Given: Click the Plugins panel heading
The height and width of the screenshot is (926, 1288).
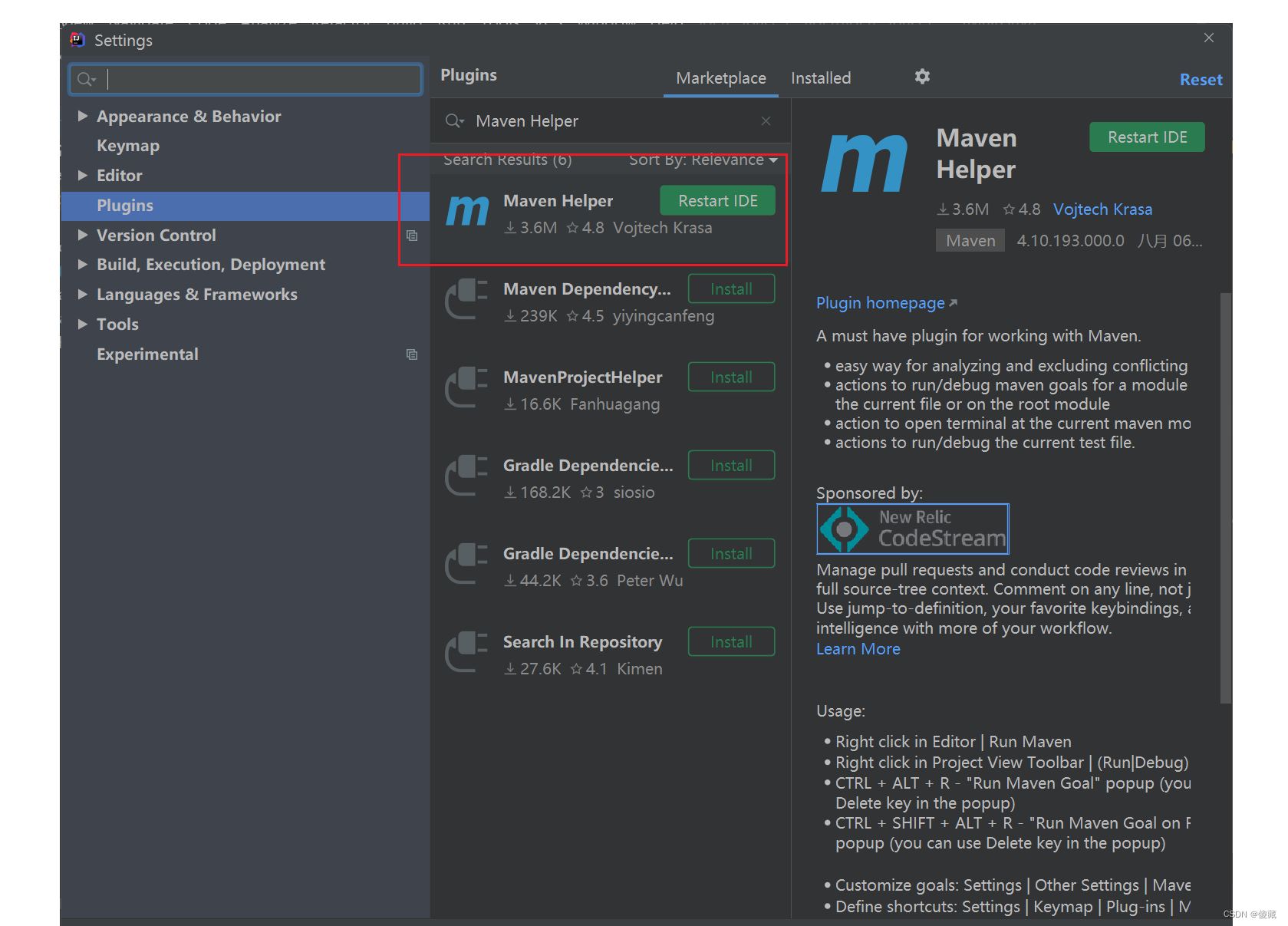Looking at the screenshot, I should coord(469,75).
